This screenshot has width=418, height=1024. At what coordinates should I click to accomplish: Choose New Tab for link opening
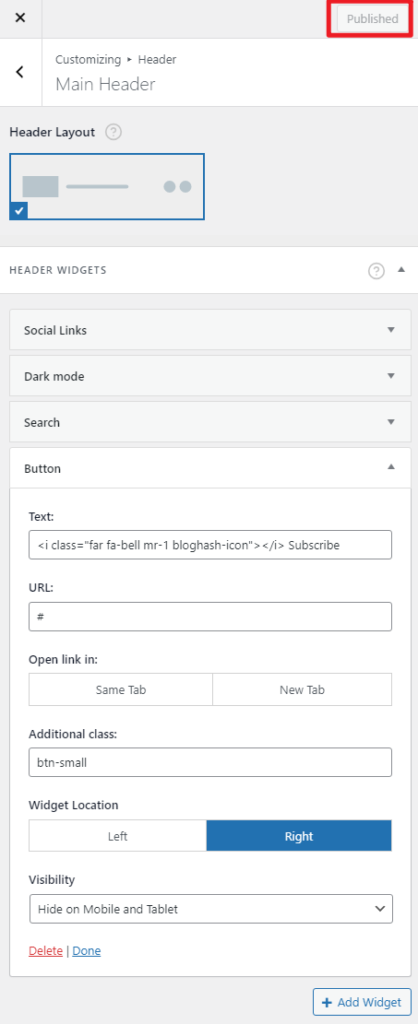click(x=302, y=690)
